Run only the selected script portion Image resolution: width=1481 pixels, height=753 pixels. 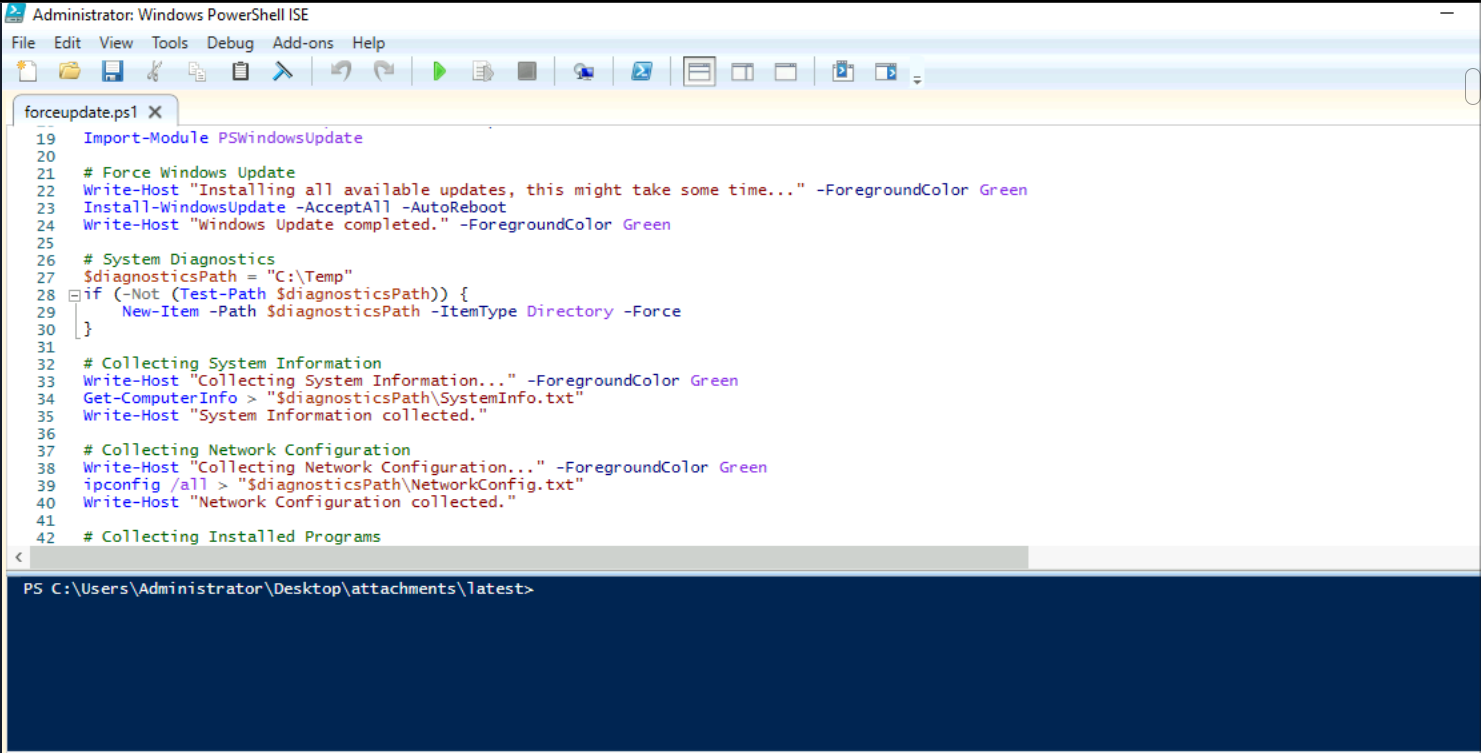point(483,71)
